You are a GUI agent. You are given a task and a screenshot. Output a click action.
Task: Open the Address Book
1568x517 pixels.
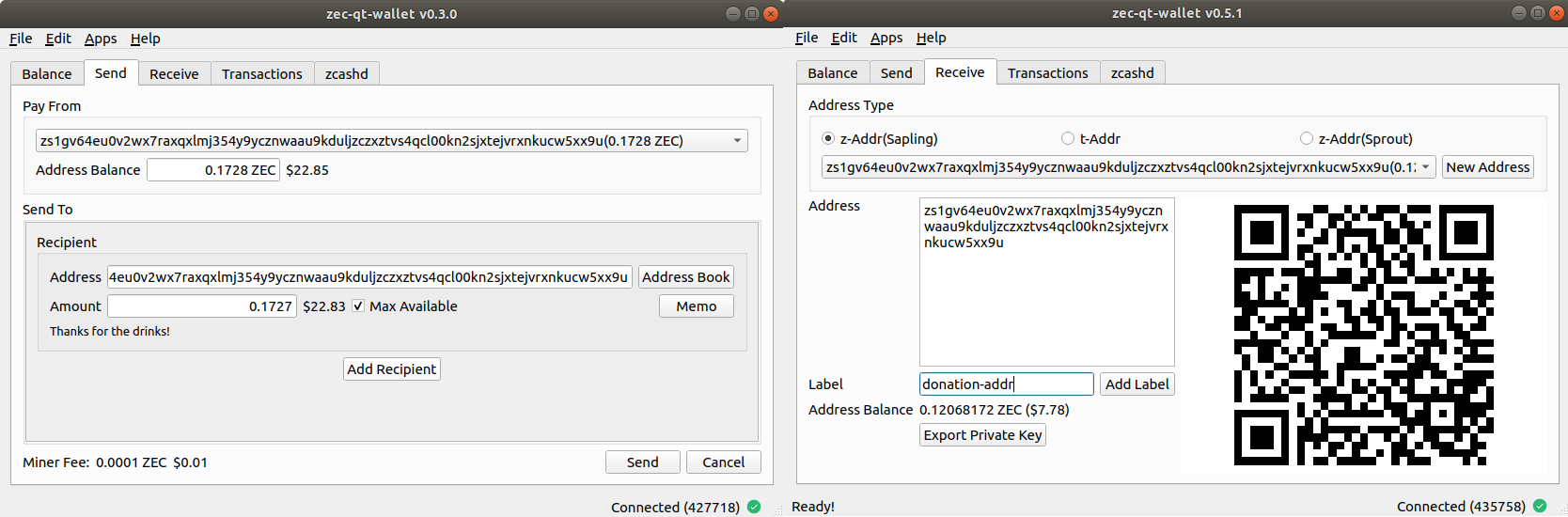pos(686,277)
